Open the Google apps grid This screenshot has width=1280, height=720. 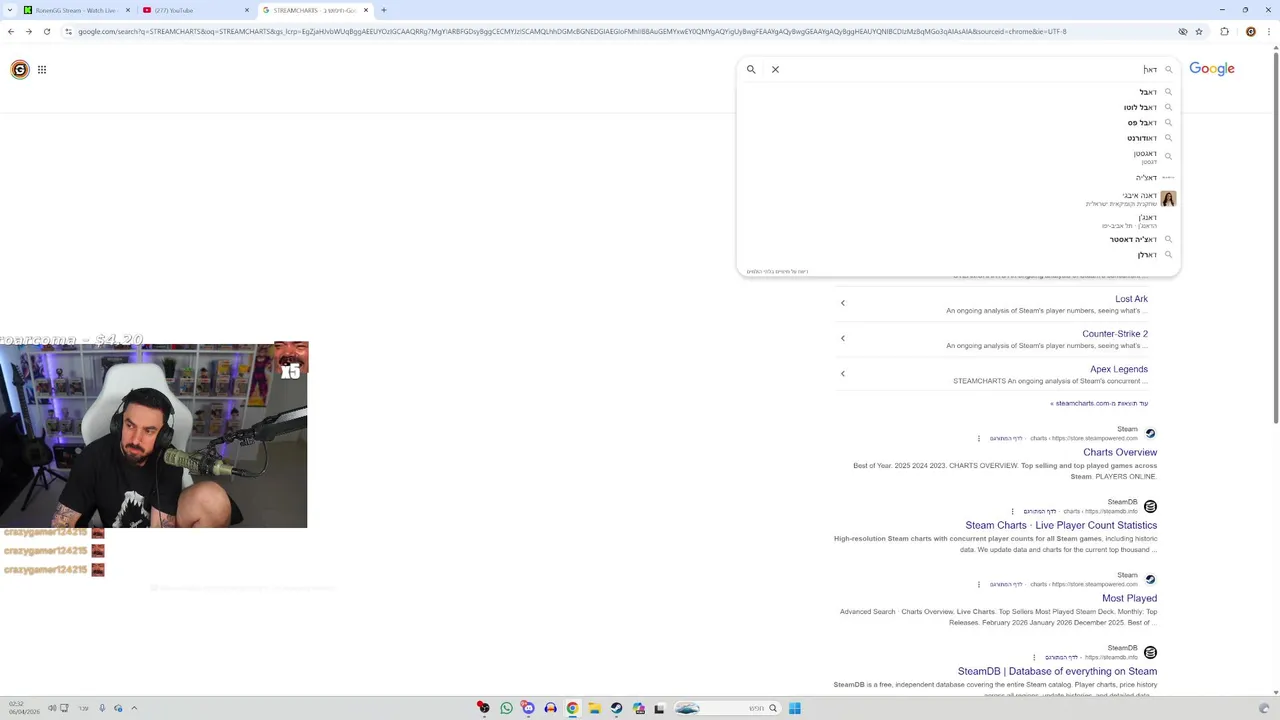(x=42, y=69)
